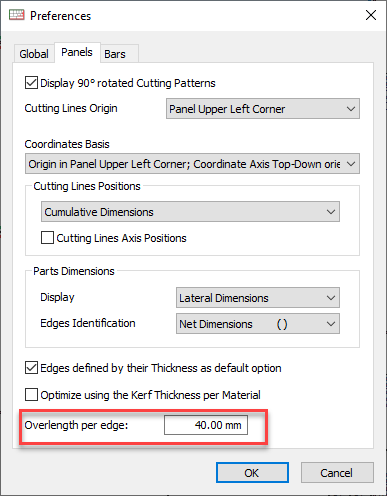Open the Cumulative Dimensions dropdown
Screen dimensions: 387x496
pyautogui.click(x=190, y=212)
